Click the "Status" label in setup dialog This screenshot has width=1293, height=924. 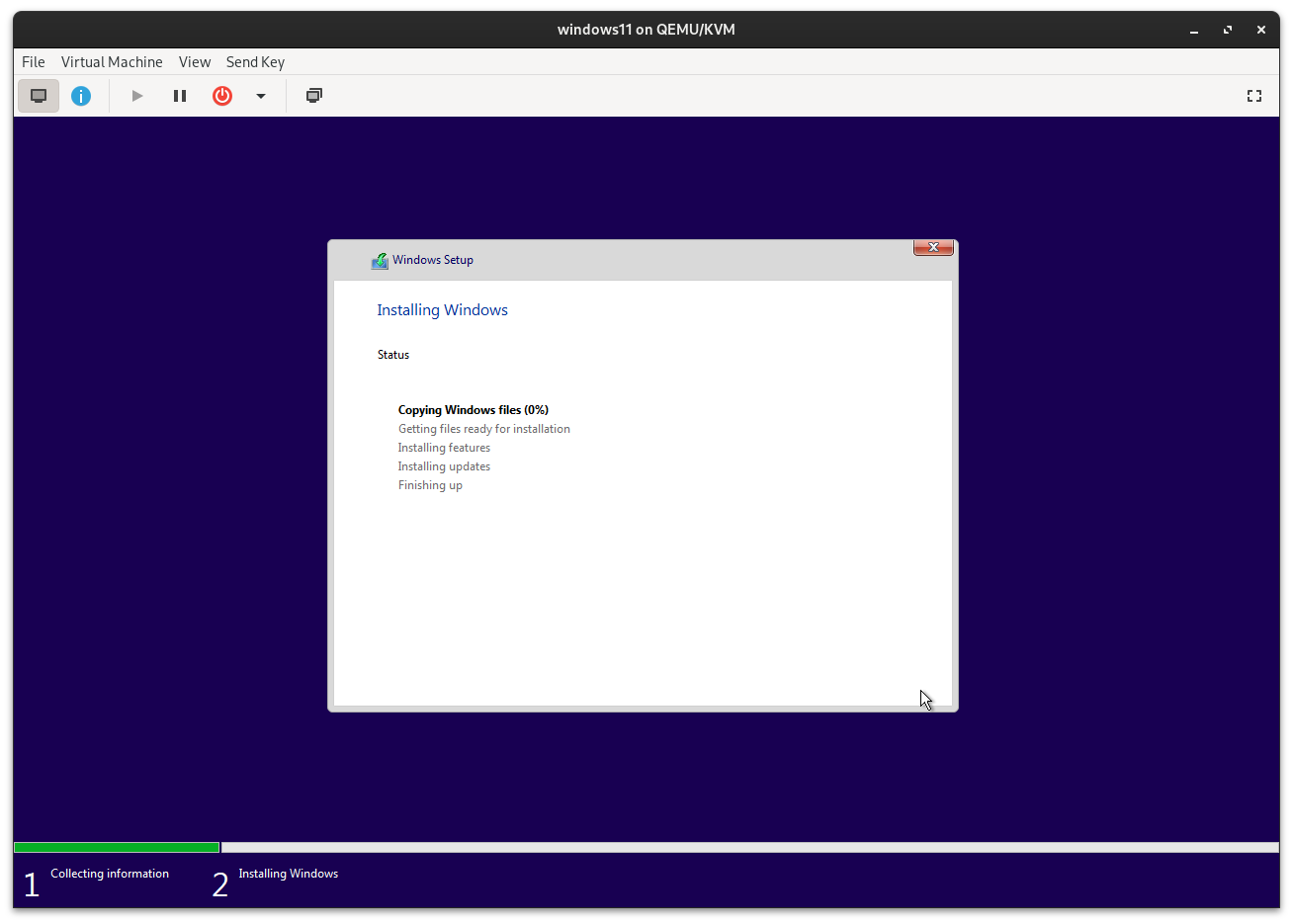point(393,355)
